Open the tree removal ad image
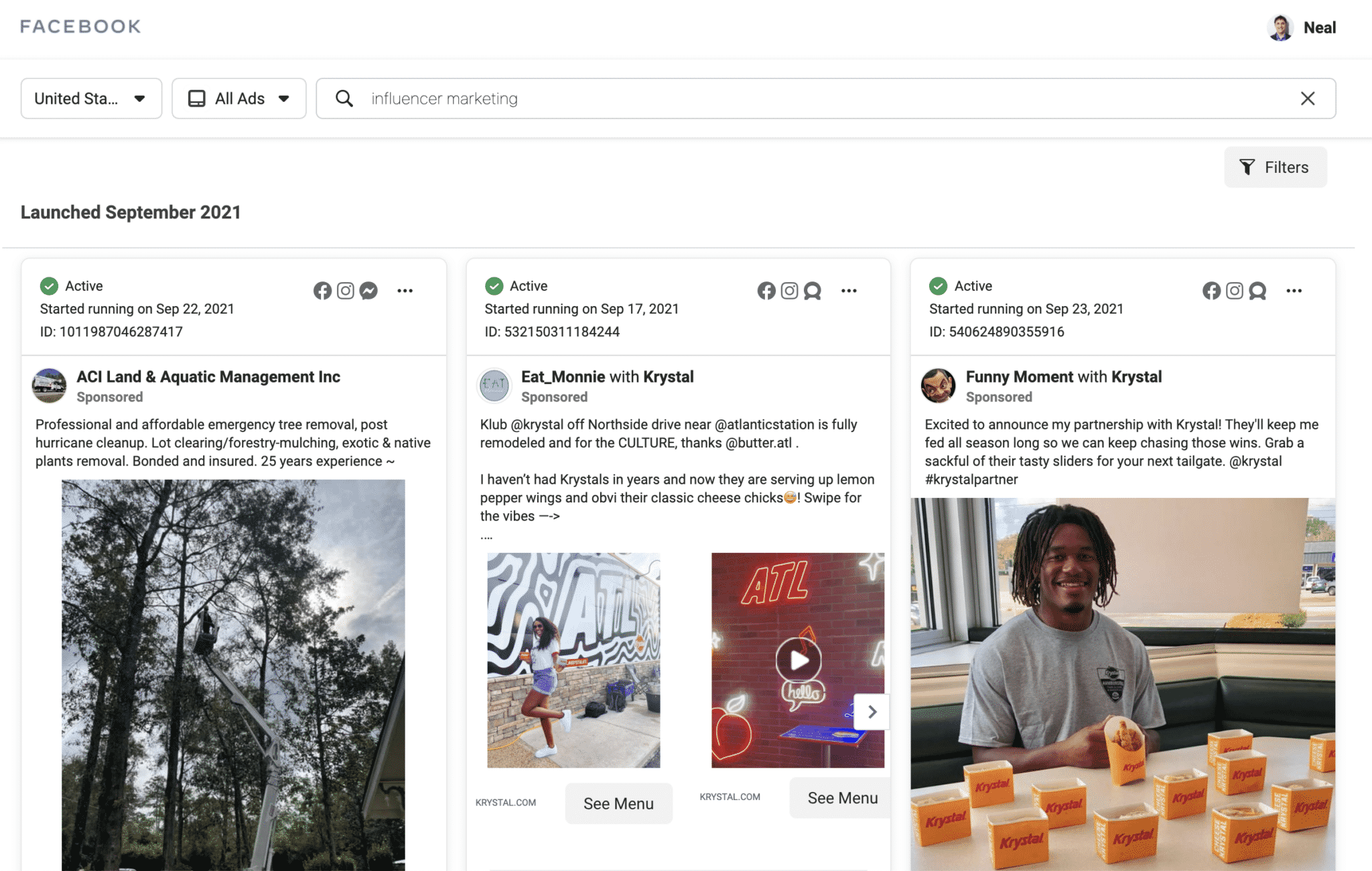Screen dimensions: 1372x871 pyautogui.click(x=233, y=675)
